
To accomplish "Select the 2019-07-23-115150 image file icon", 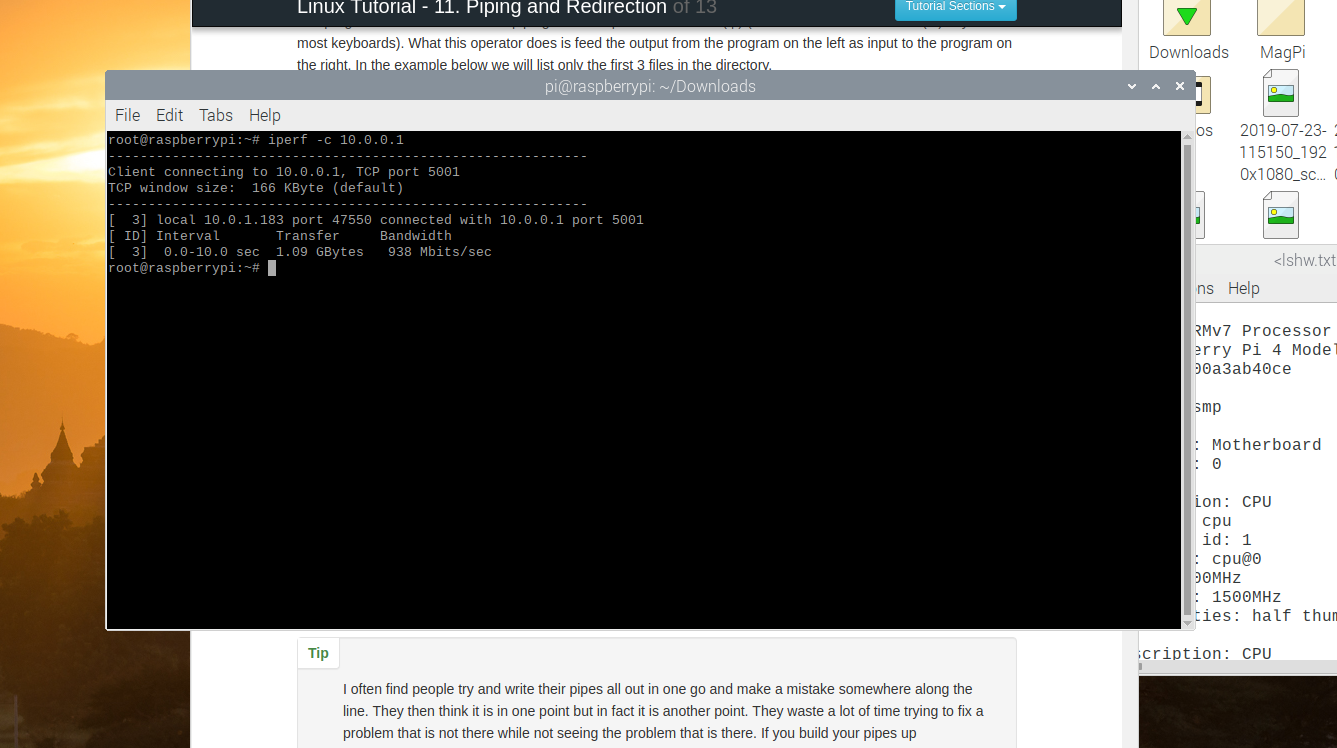I will 1281,93.
